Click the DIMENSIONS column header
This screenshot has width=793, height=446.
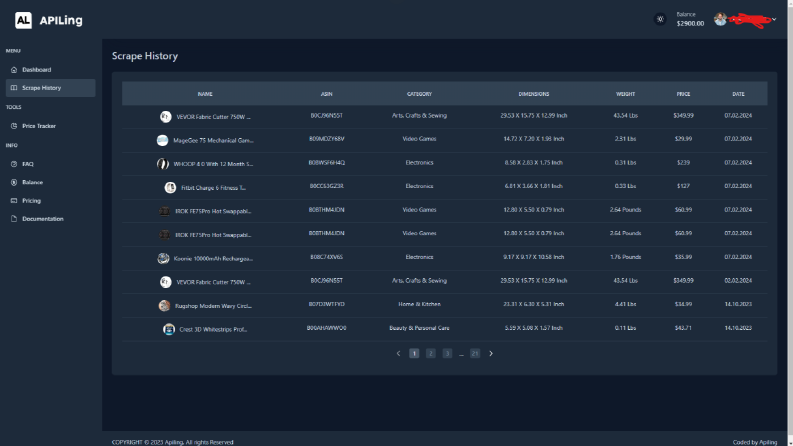coord(534,94)
